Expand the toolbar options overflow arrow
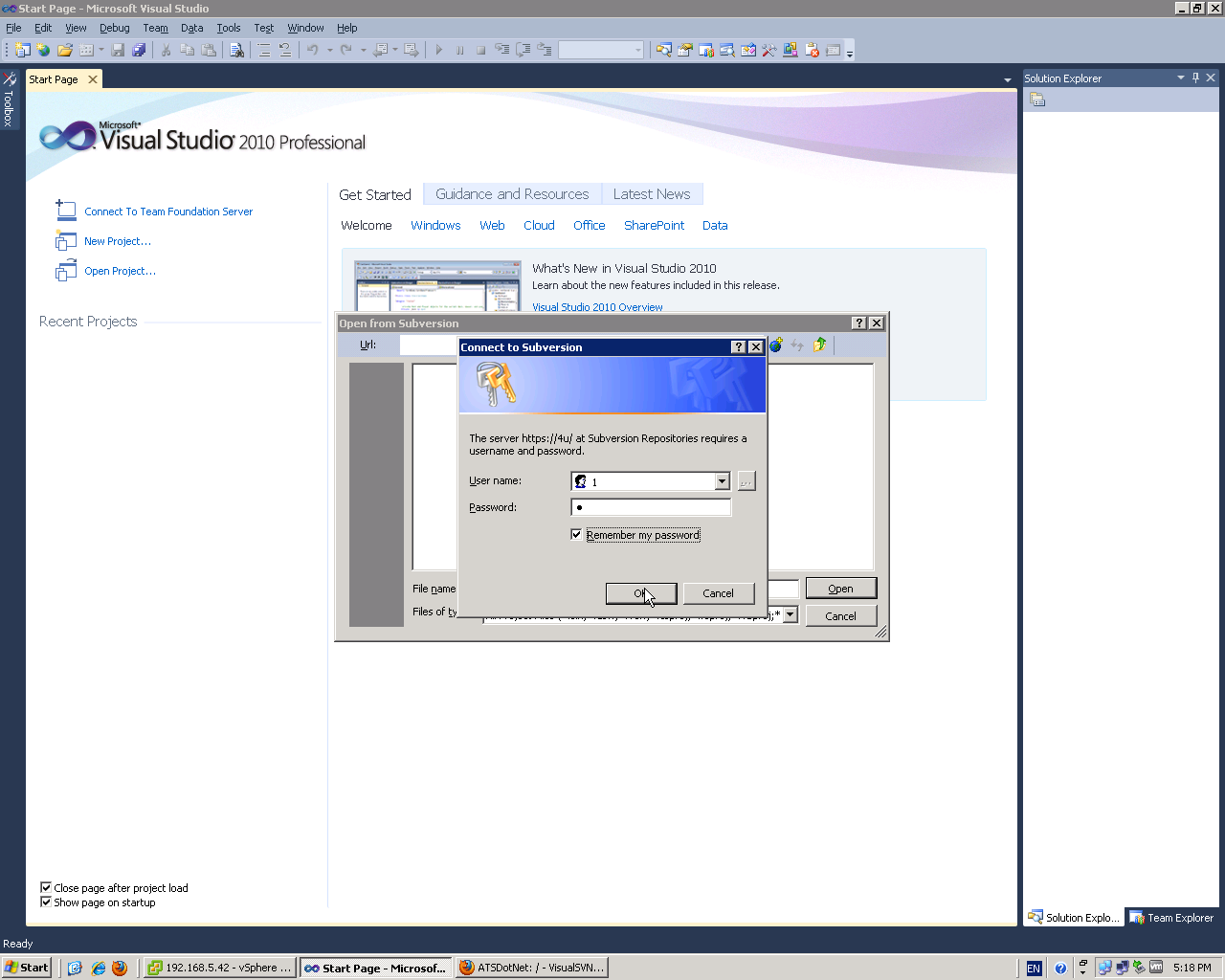This screenshot has height=980, width=1225. tap(850, 51)
